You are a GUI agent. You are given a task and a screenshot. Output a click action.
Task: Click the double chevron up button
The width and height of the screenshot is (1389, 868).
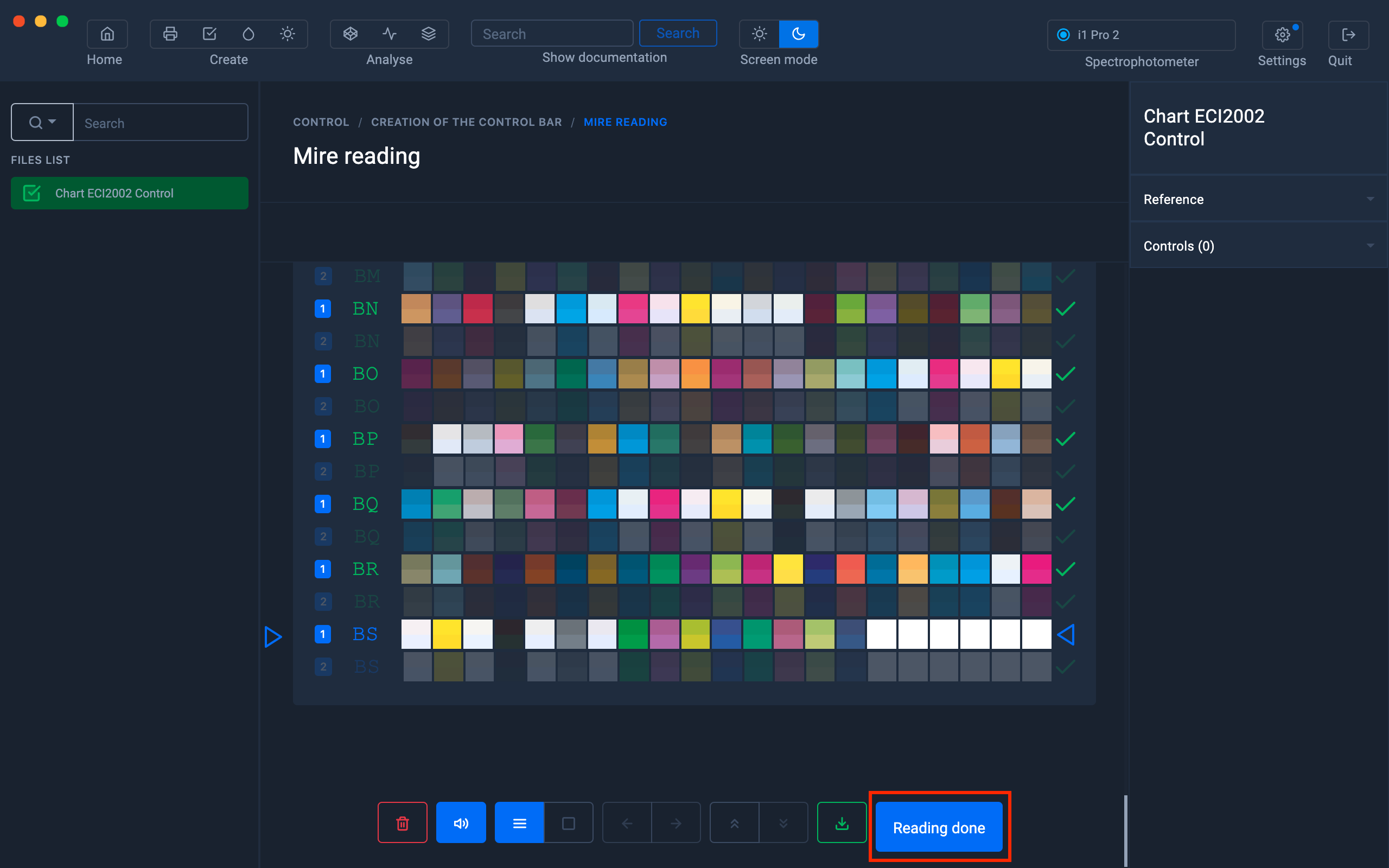[x=734, y=822]
